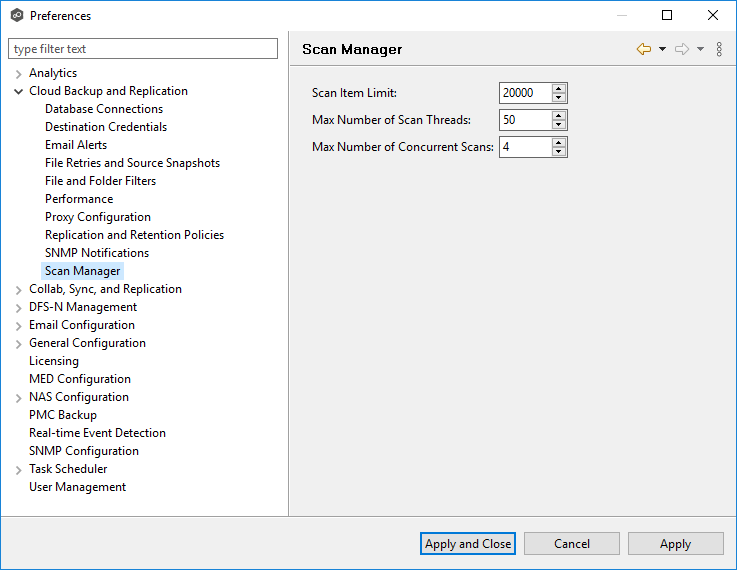Increase the Max Number of Concurrent Scans
This screenshot has height=570, width=737.
pos(559,142)
